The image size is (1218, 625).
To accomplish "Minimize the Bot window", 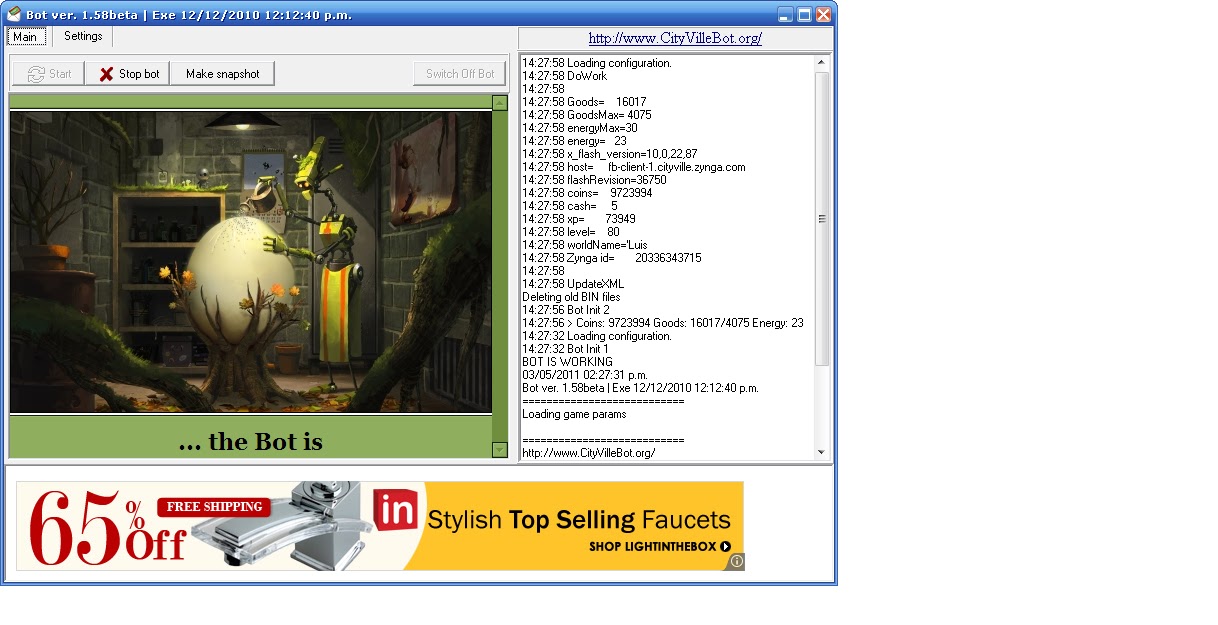I will coord(785,14).
